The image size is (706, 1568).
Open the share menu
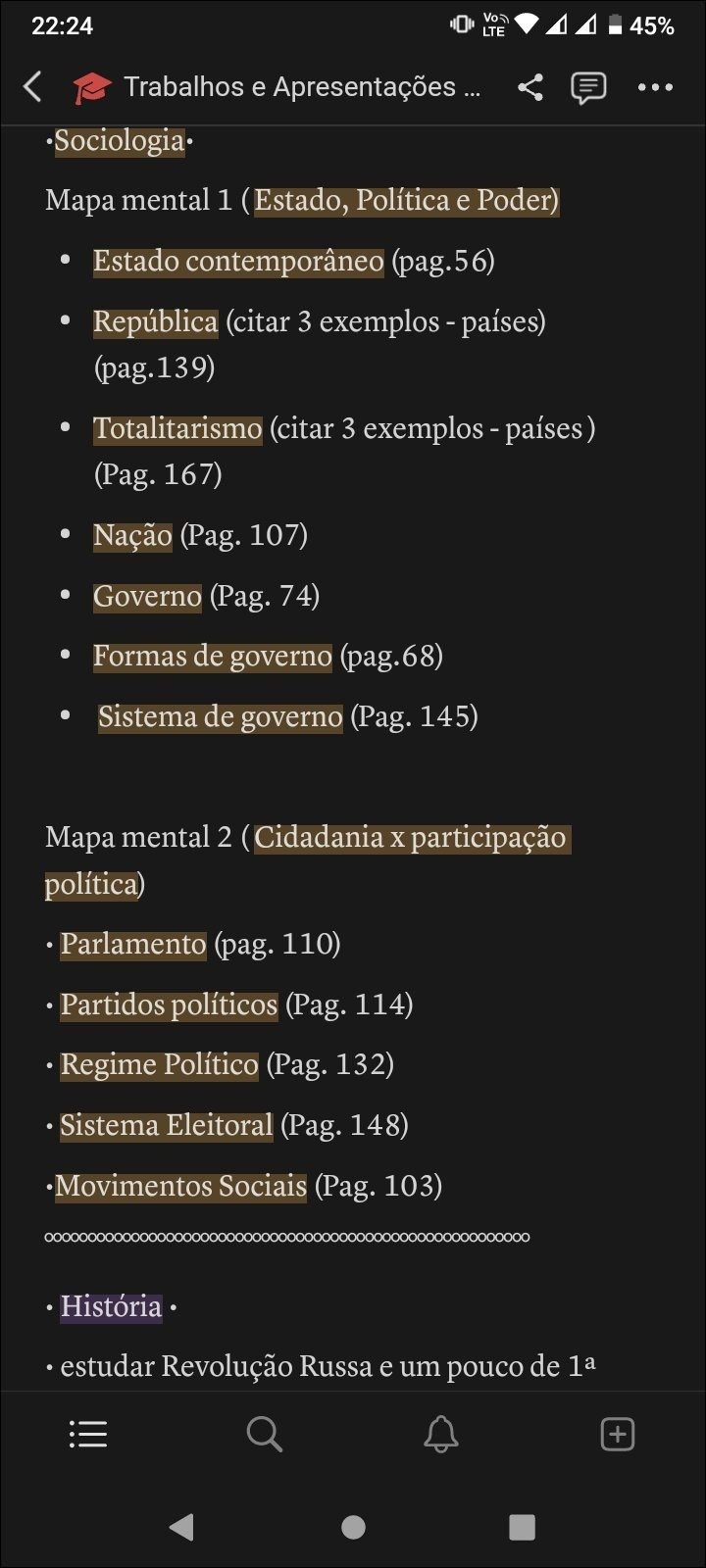point(529,87)
